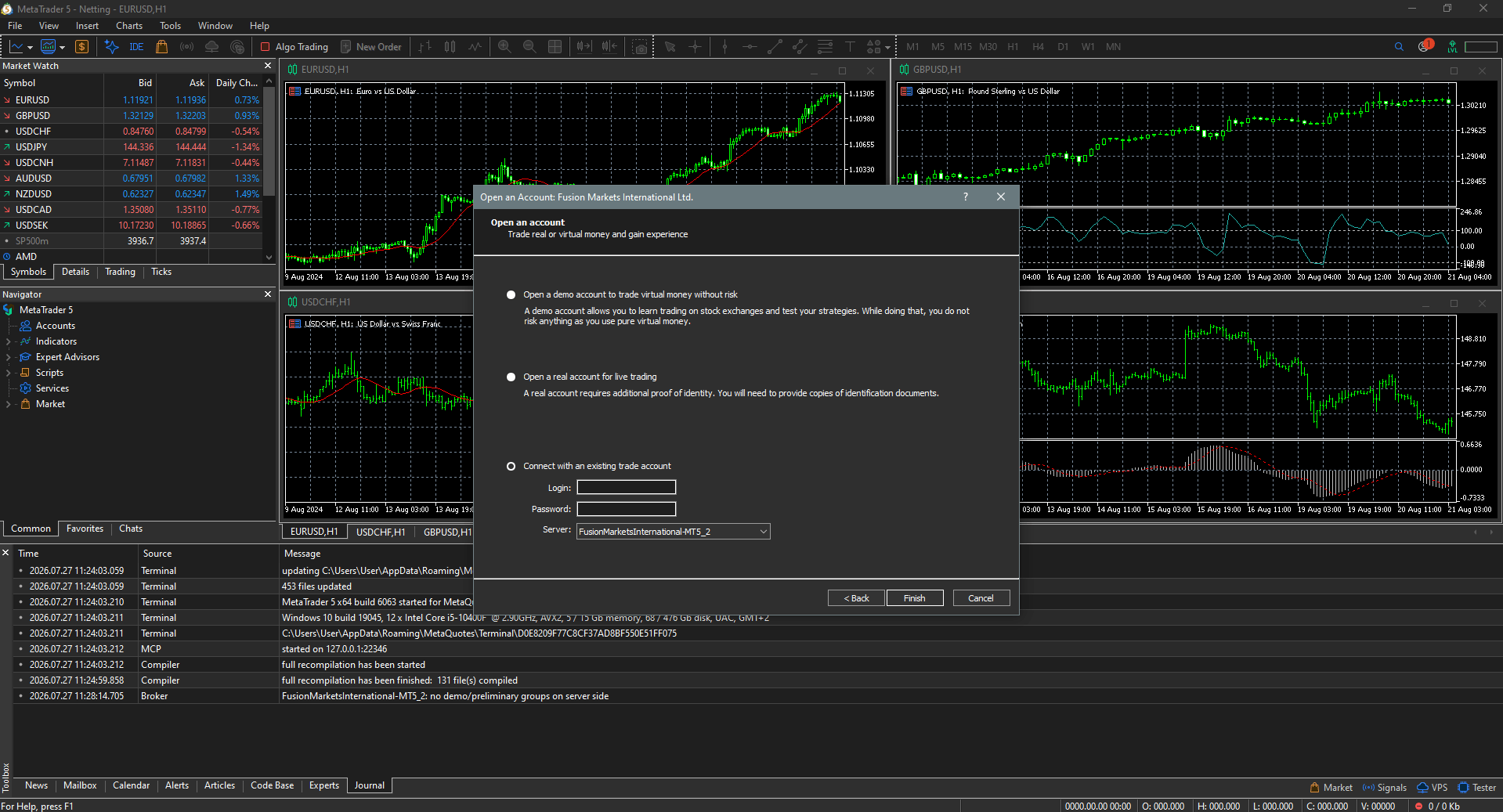This screenshot has height=812, width=1503.
Task: Click the Login input field
Action: tap(627, 488)
